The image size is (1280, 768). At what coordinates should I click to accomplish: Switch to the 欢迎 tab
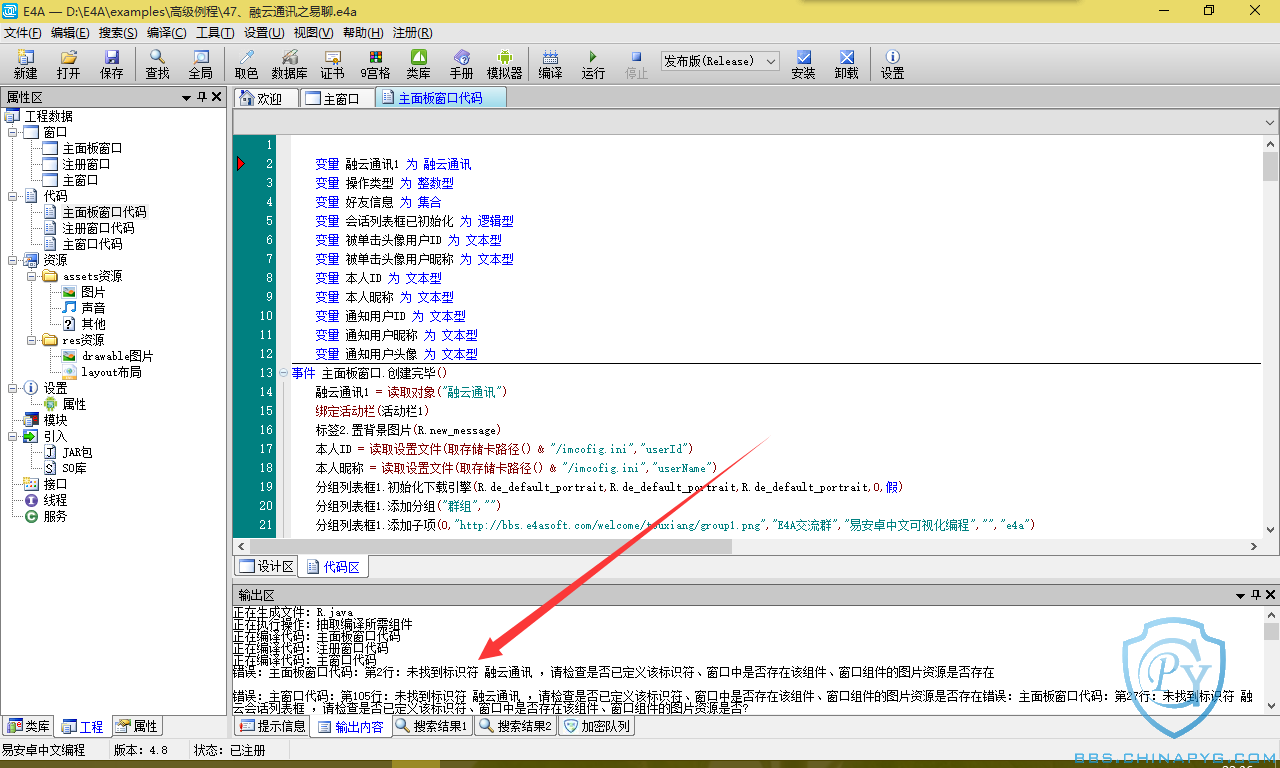coord(266,98)
